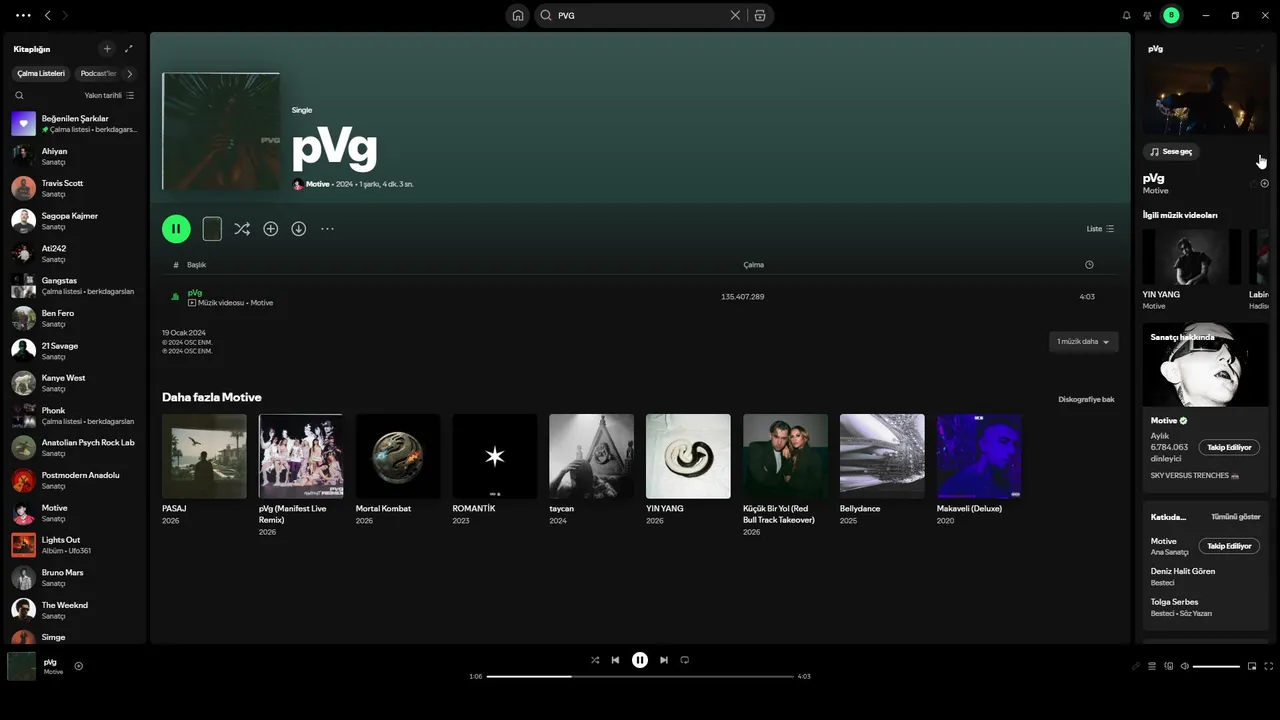Toggle repeat mode in player bar
Image resolution: width=1280 pixels, height=720 pixels.
[x=685, y=660]
